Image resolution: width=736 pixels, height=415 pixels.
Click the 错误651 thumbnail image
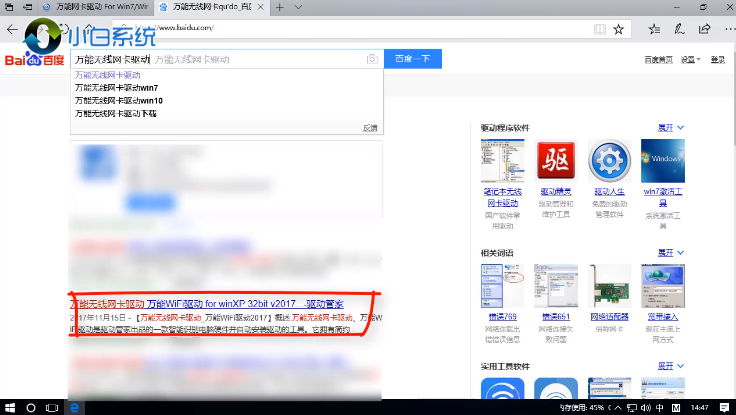pyautogui.click(x=556, y=286)
